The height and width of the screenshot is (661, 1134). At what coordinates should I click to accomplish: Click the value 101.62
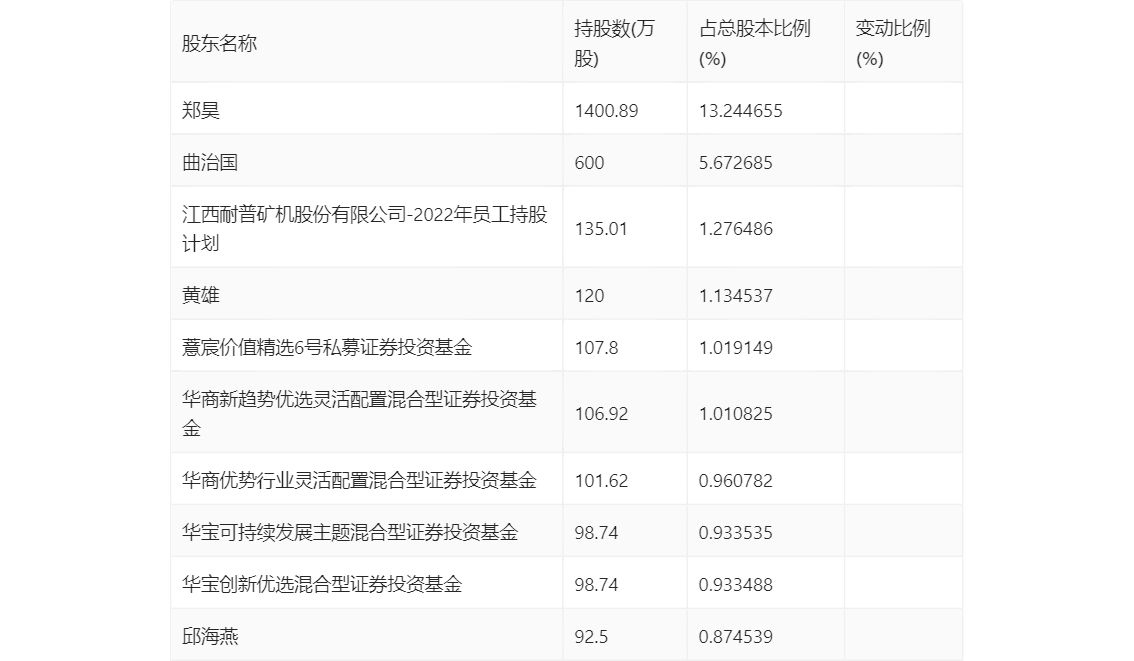click(601, 481)
